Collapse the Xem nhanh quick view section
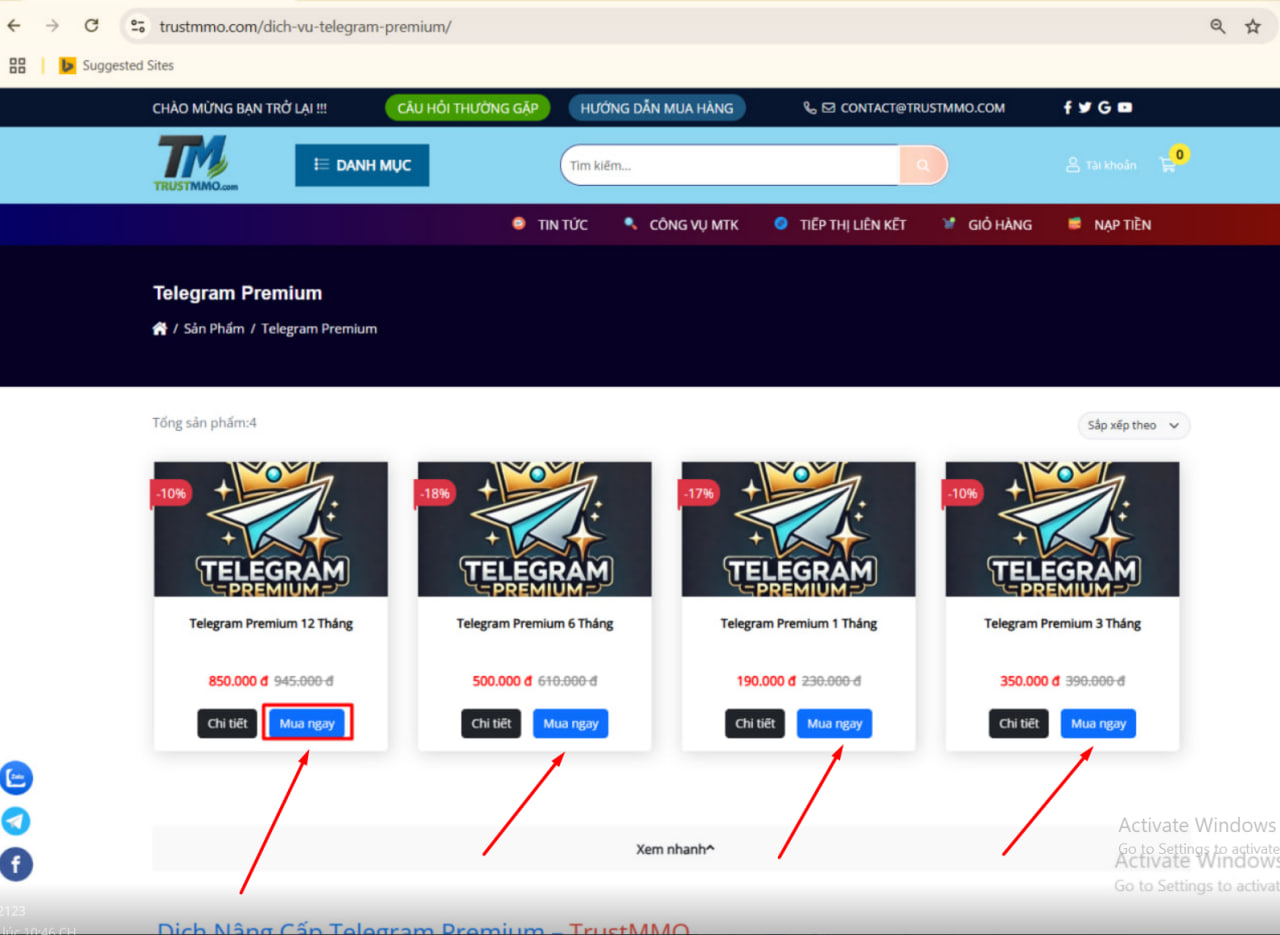Viewport: 1280px width, 935px height. pos(675,849)
